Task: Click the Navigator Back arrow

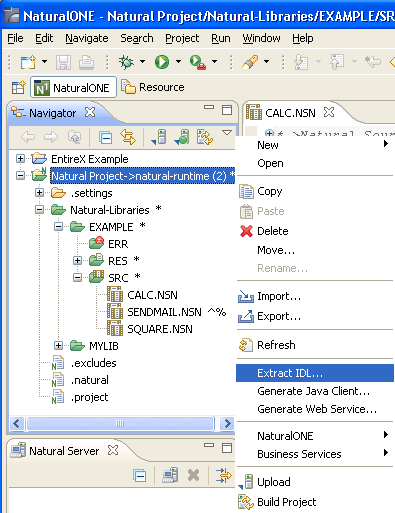Action: (x=28, y=137)
